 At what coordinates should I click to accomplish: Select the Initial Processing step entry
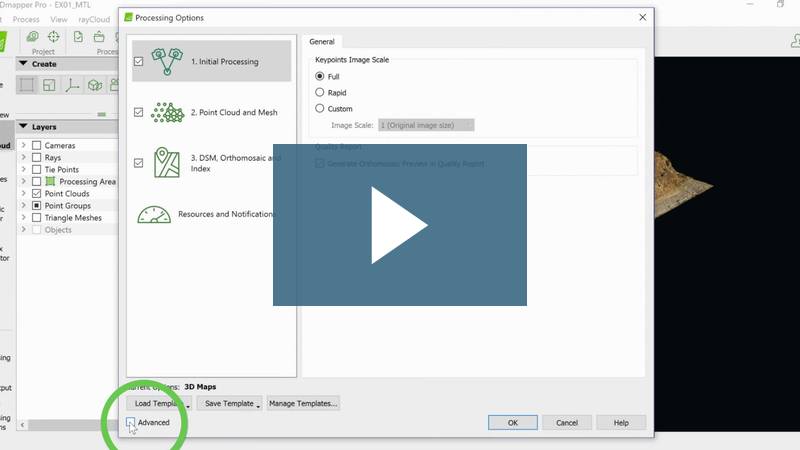tap(211, 61)
